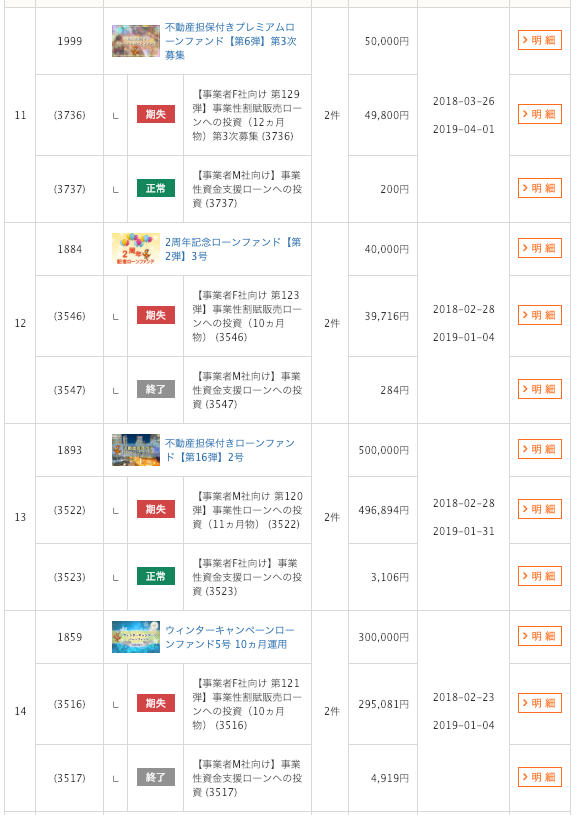Image resolution: width=578 pixels, height=815 pixels.
Task: Open 不動産担保付きローンファンド 第16弾 2号 link
Action: tap(230, 450)
